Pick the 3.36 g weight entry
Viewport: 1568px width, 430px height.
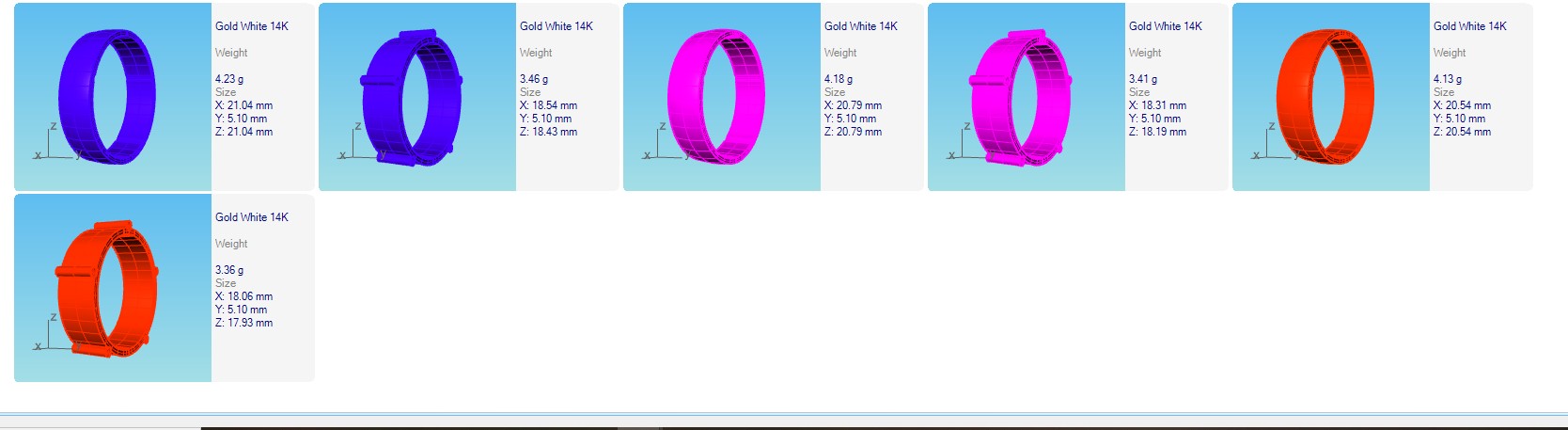click(229, 270)
